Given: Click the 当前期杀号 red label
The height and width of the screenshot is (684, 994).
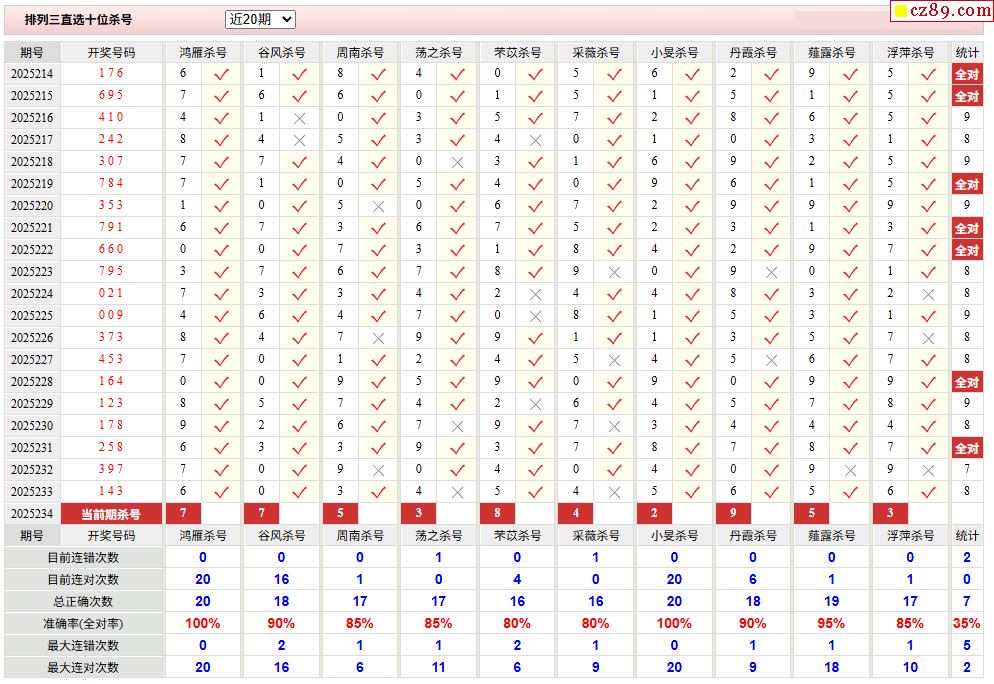Looking at the screenshot, I should [111, 514].
